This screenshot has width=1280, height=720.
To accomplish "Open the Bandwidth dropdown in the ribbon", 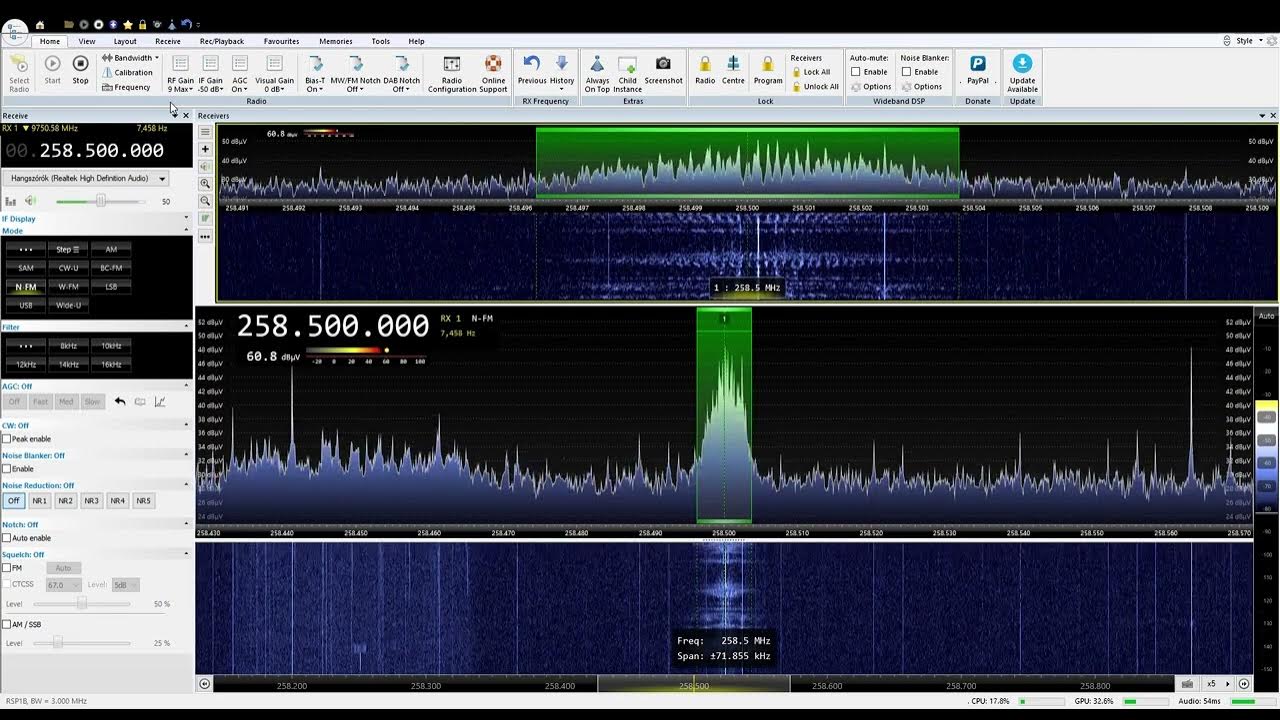I will point(132,58).
